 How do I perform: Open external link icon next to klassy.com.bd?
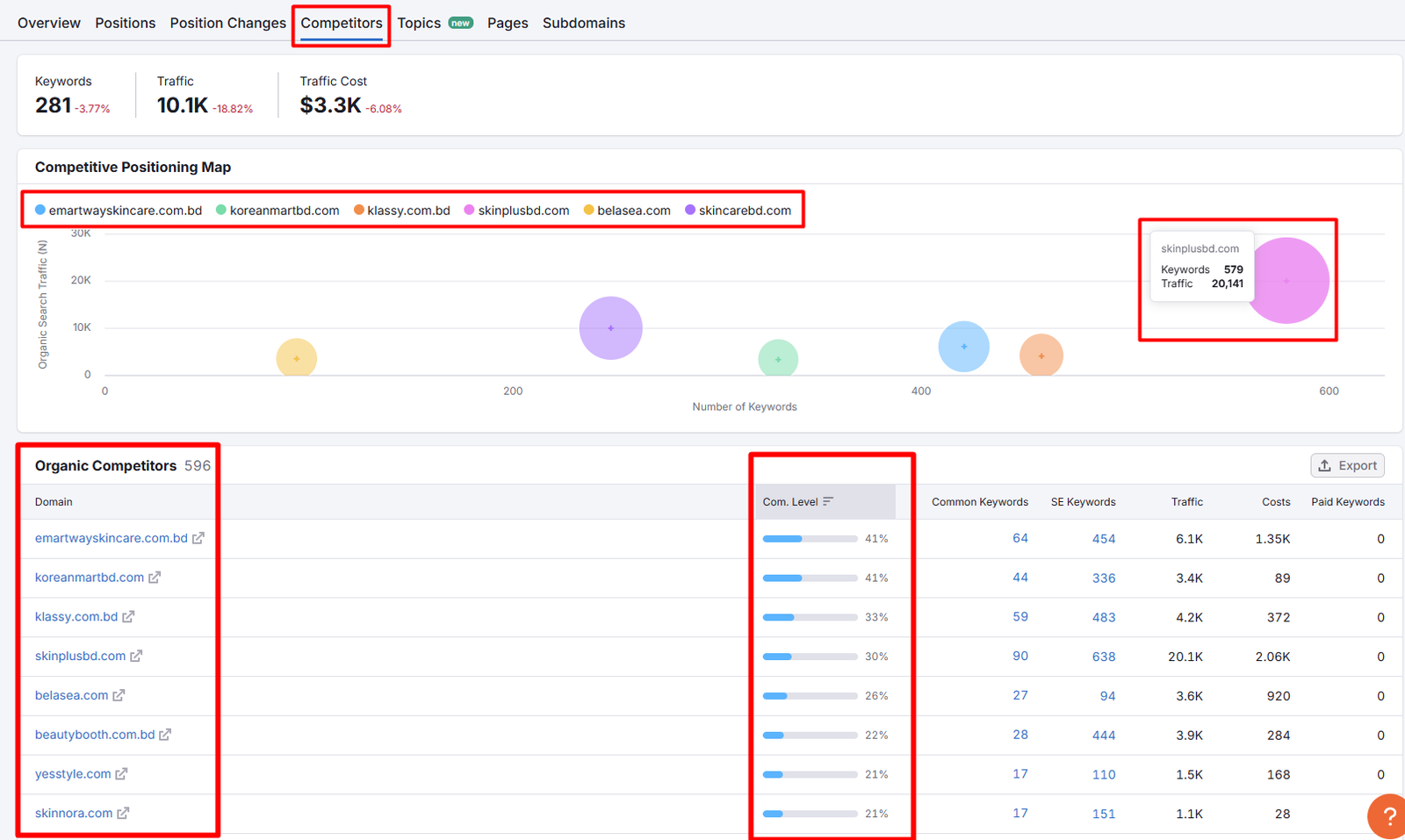pos(128,617)
